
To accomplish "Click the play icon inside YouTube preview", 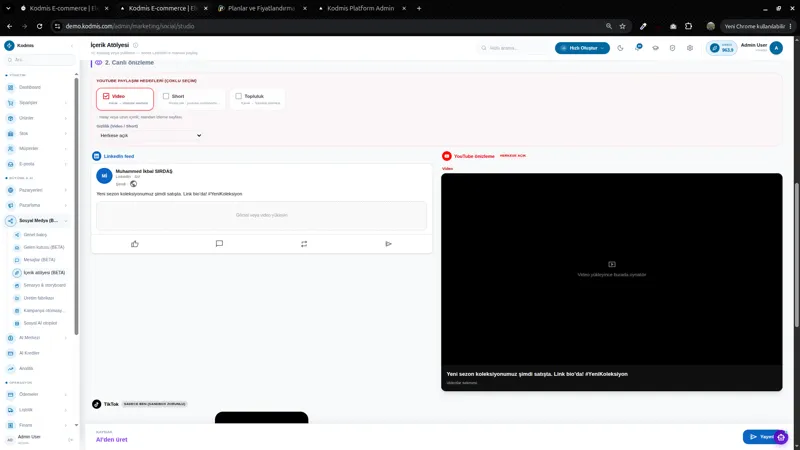I will coord(612,264).
